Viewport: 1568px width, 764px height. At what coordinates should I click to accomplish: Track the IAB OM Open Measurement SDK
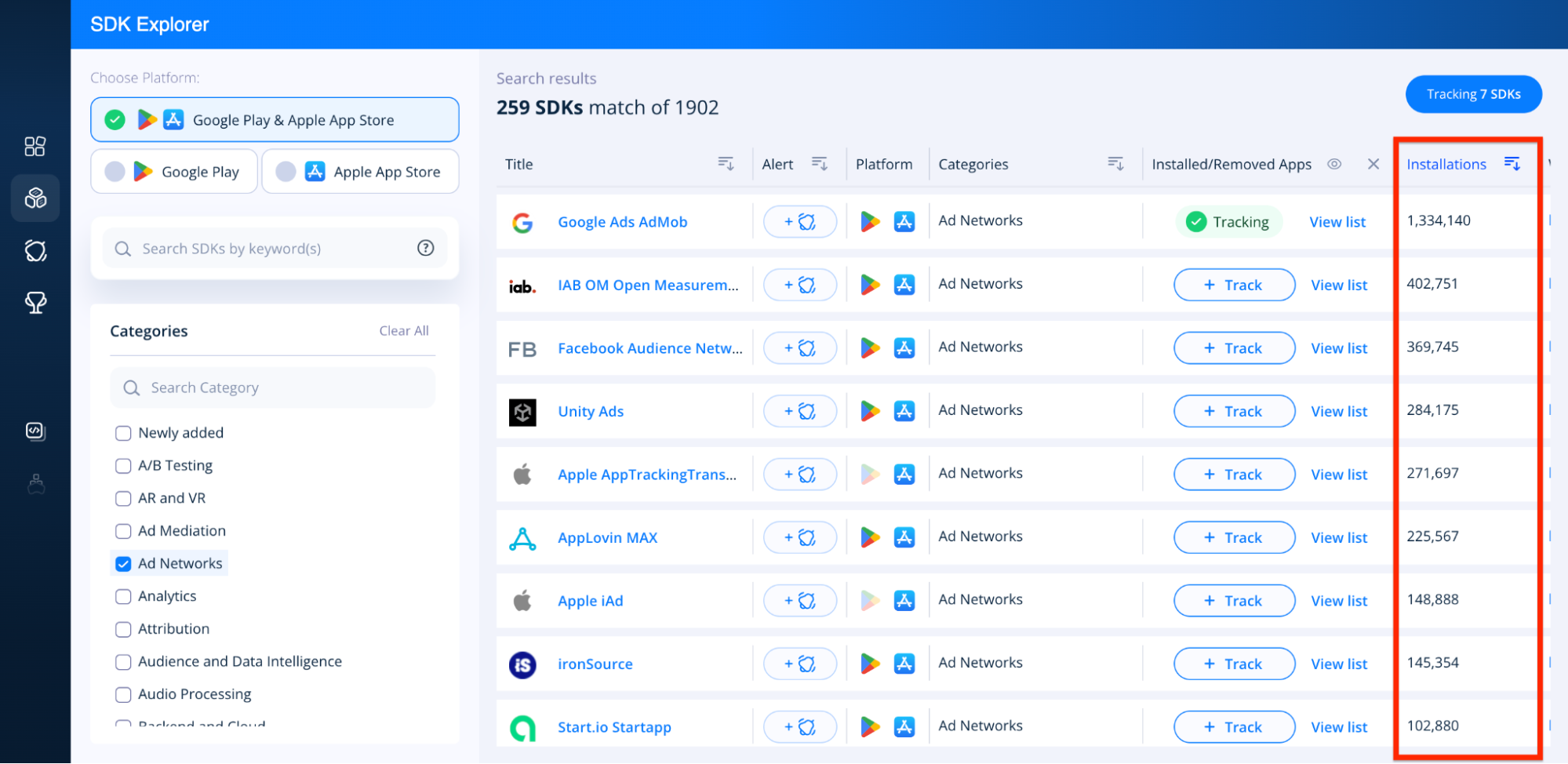[1234, 285]
